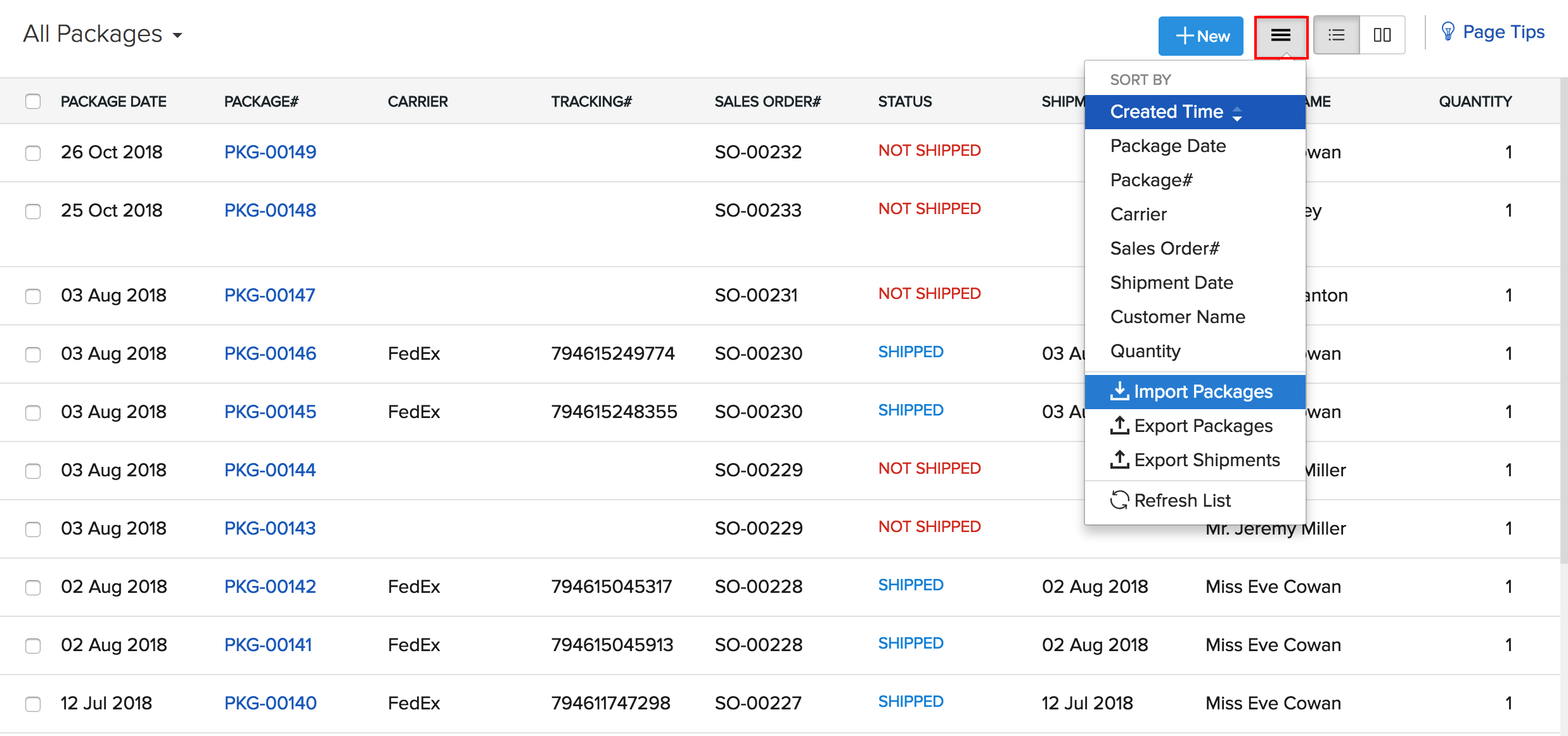Check the checkbox beside PKG-00142

[33, 588]
